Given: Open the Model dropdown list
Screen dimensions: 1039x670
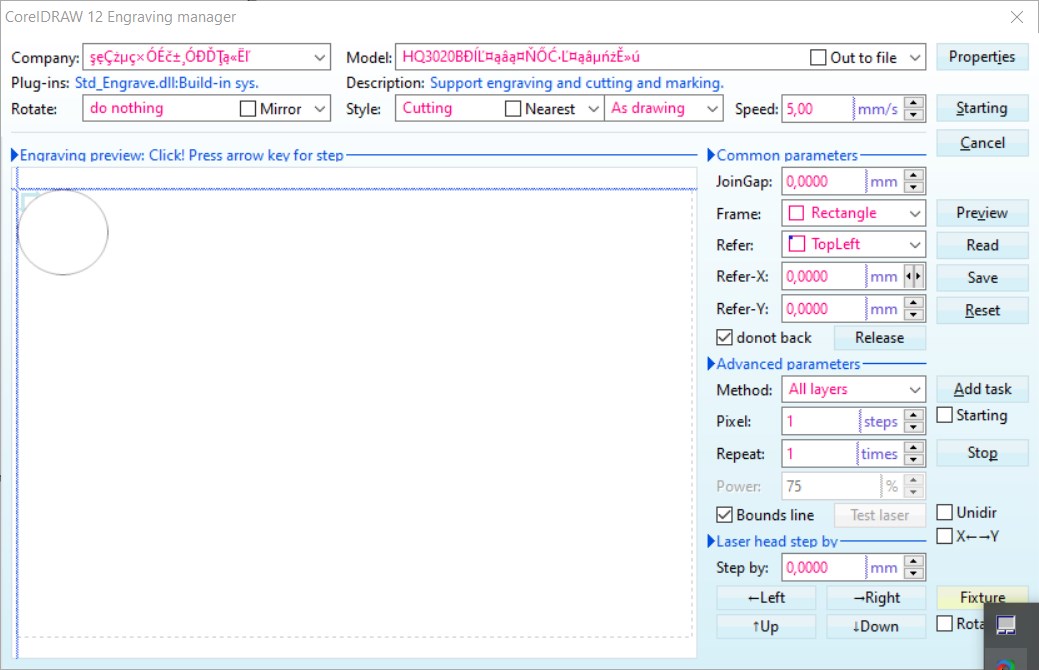Looking at the screenshot, I should 915,57.
